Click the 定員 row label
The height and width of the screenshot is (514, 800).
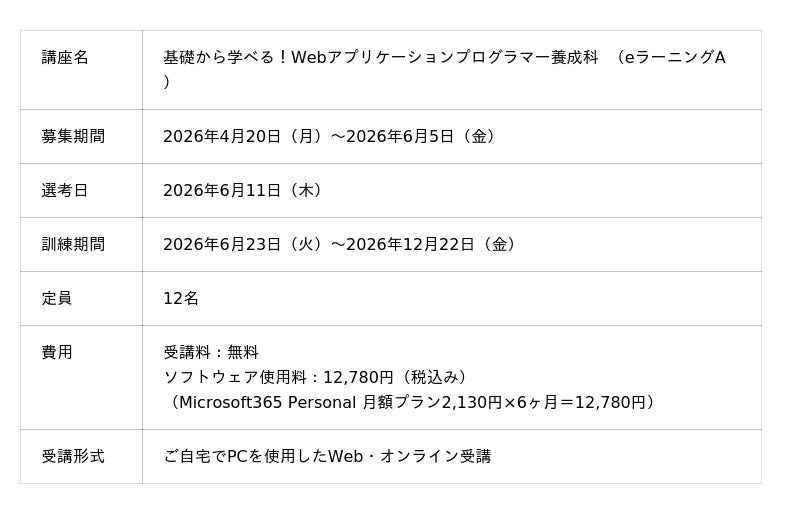[x=57, y=298]
